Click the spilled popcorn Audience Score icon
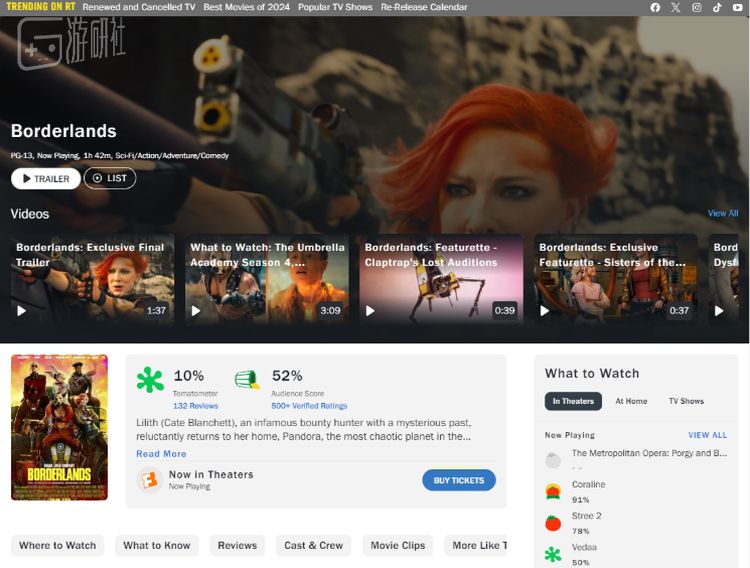 click(x=247, y=379)
